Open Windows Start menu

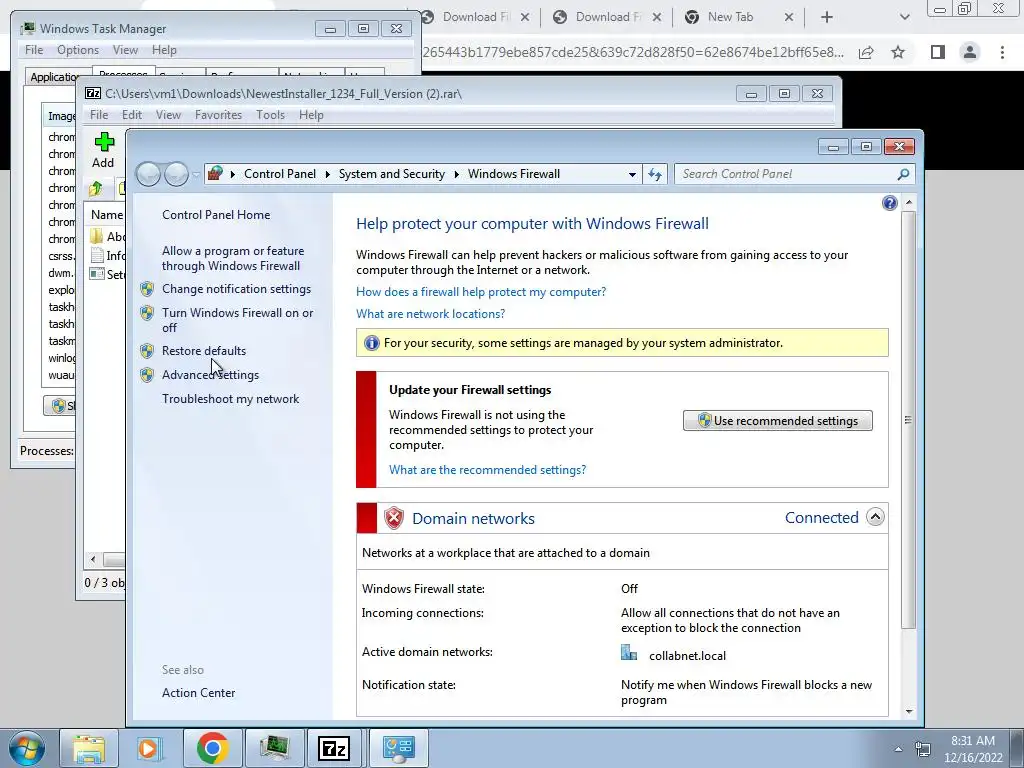click(x=26, y=748)
